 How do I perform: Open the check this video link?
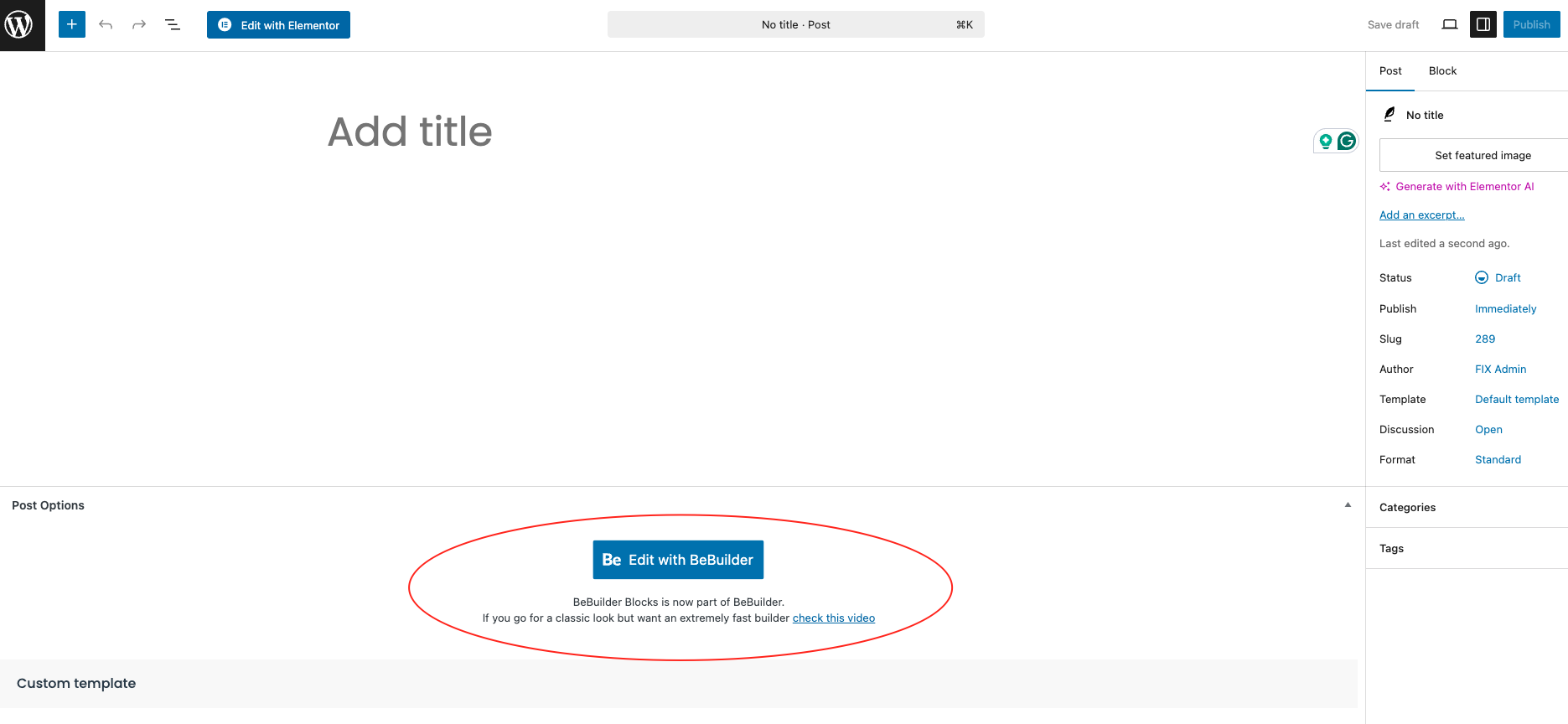[x=833, y=618]
